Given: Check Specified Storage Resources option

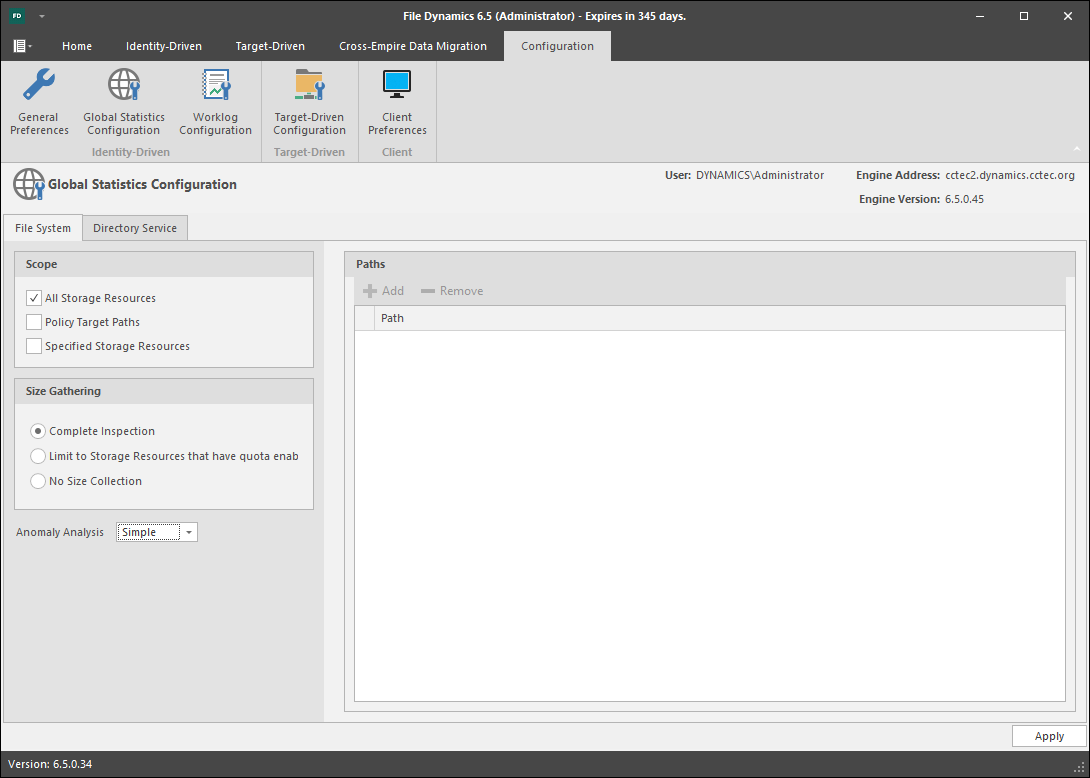Looking at the screenshot, I should tap(35, 346).
